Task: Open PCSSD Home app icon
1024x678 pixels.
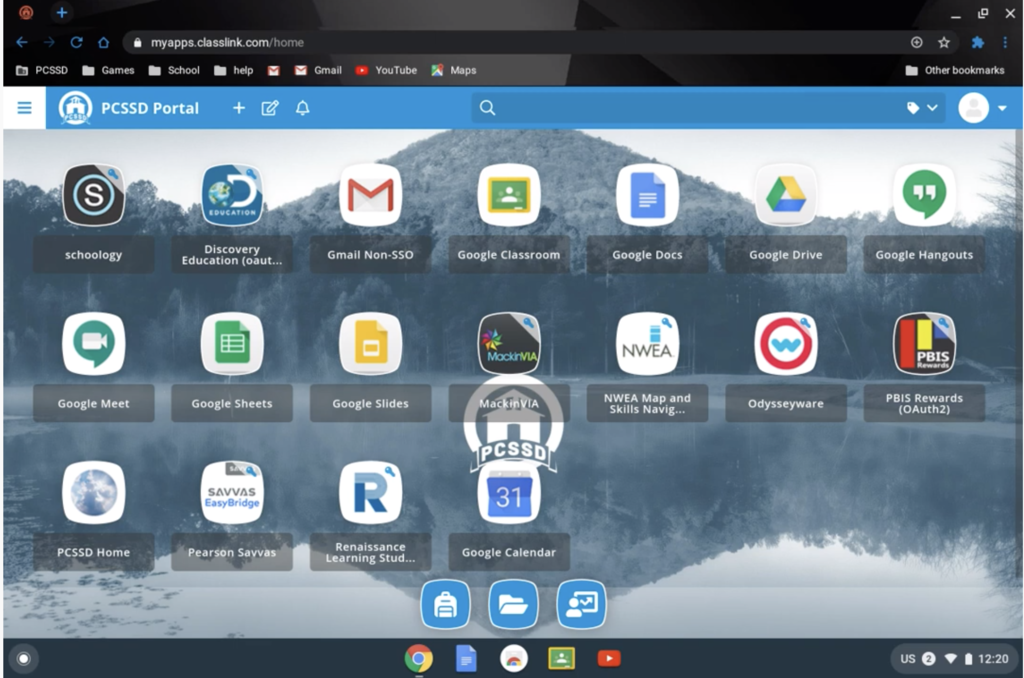Action: 93,492
